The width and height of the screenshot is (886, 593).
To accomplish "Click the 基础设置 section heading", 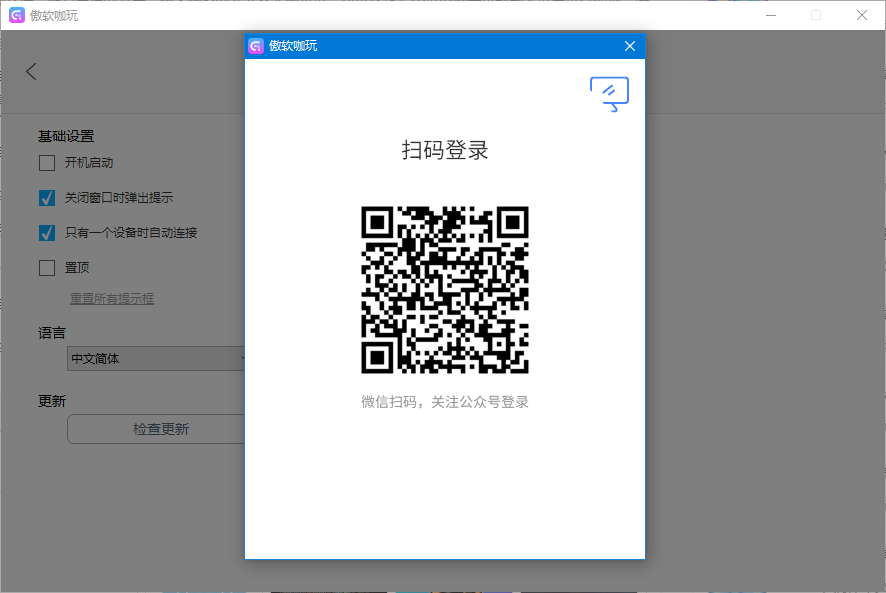I will [x=66, y=136].
